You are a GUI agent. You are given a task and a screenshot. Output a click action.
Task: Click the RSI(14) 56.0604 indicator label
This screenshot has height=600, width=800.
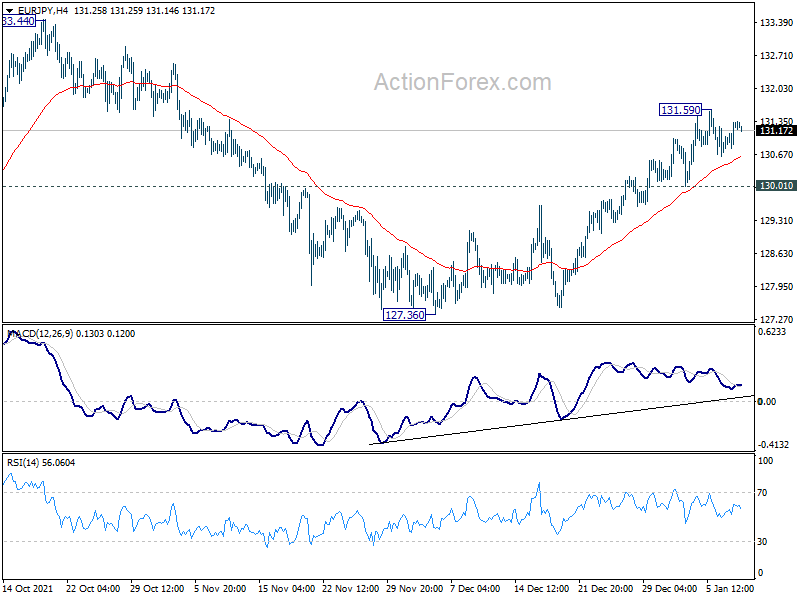[41, 463]
